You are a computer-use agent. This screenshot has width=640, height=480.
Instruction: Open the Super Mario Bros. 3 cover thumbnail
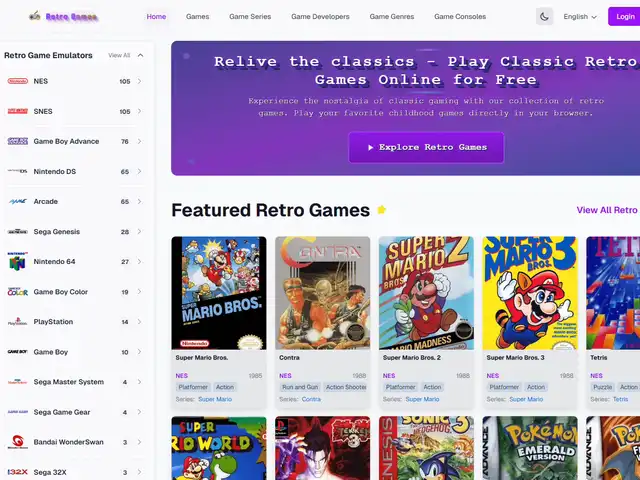530,293
